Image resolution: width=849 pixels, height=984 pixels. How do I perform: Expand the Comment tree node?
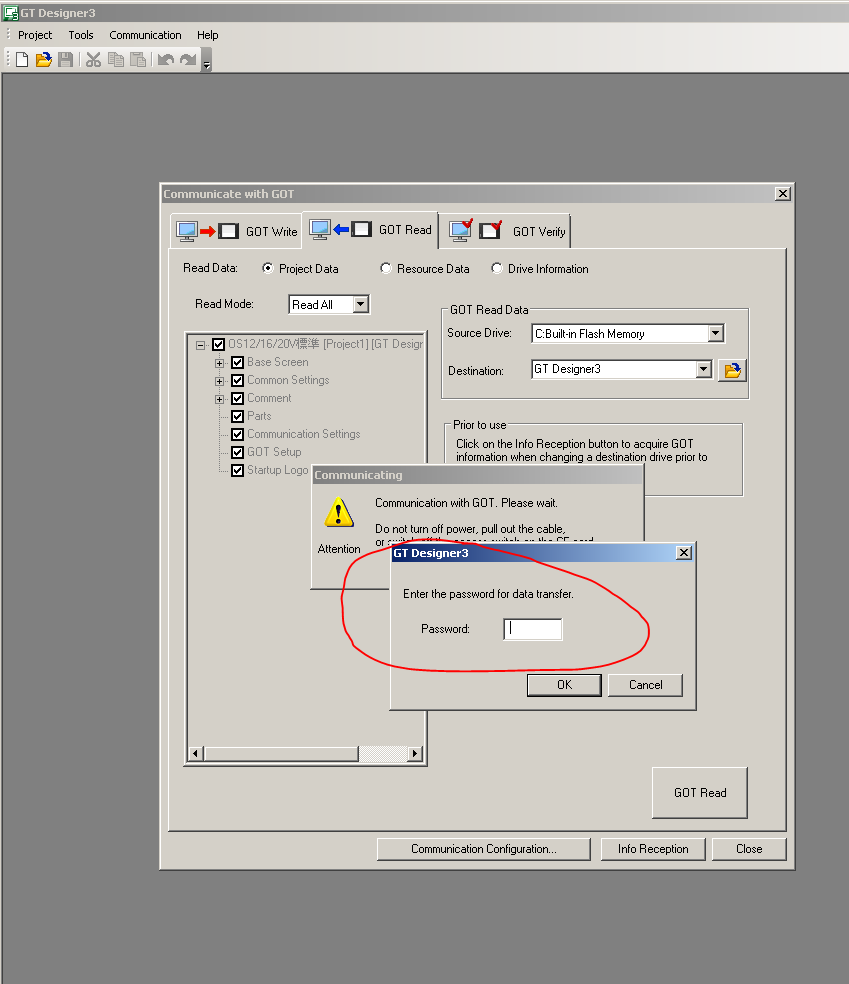point(219,399)
